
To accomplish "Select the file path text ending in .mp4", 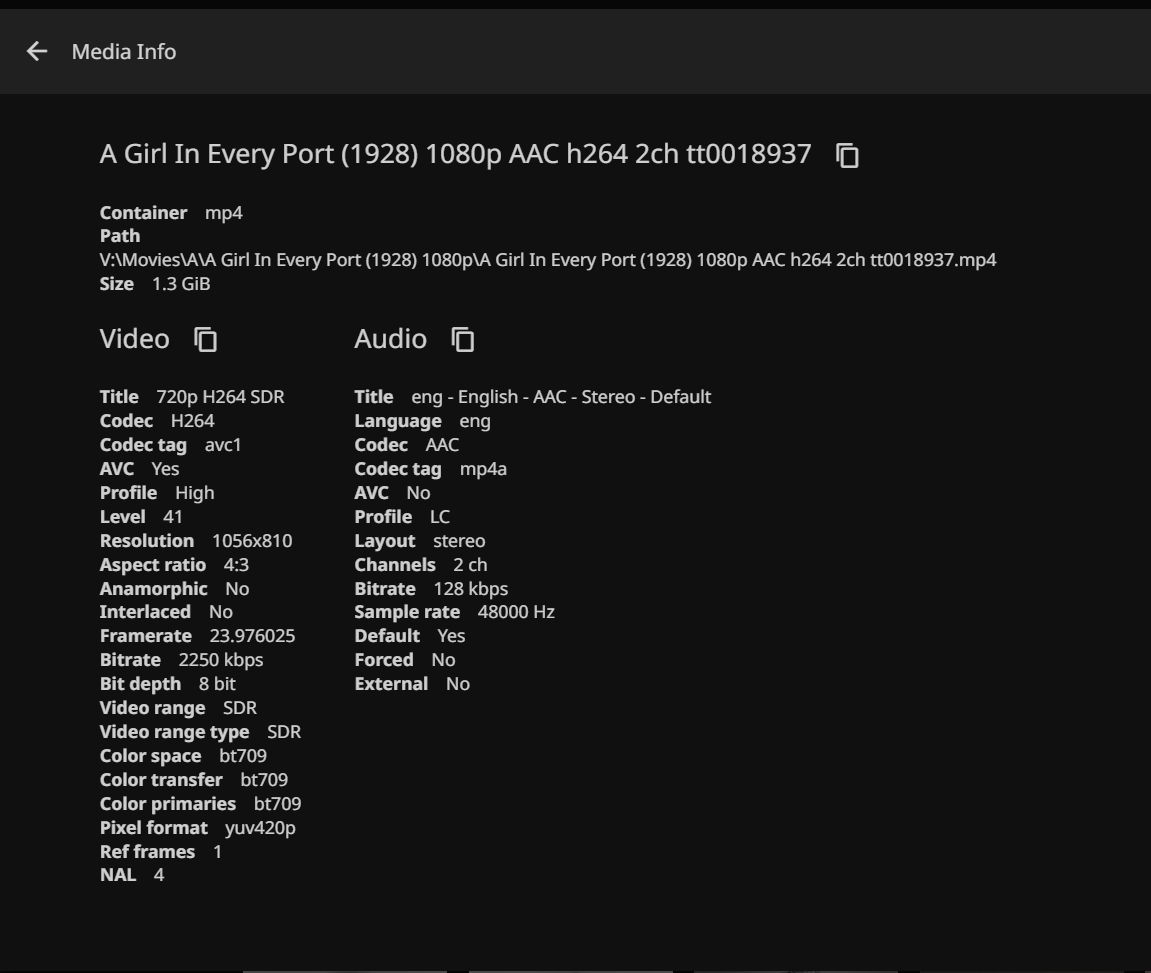I will point(548,260).
